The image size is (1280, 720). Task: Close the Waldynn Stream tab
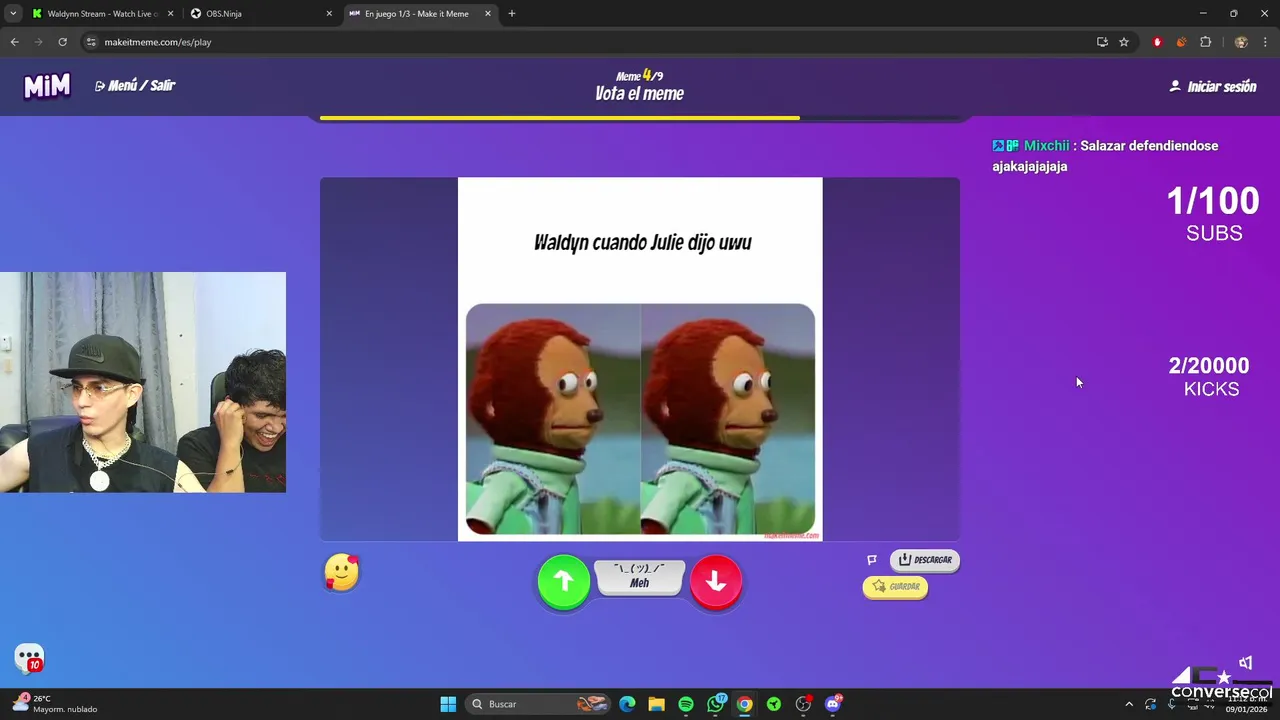click(170, 14)
